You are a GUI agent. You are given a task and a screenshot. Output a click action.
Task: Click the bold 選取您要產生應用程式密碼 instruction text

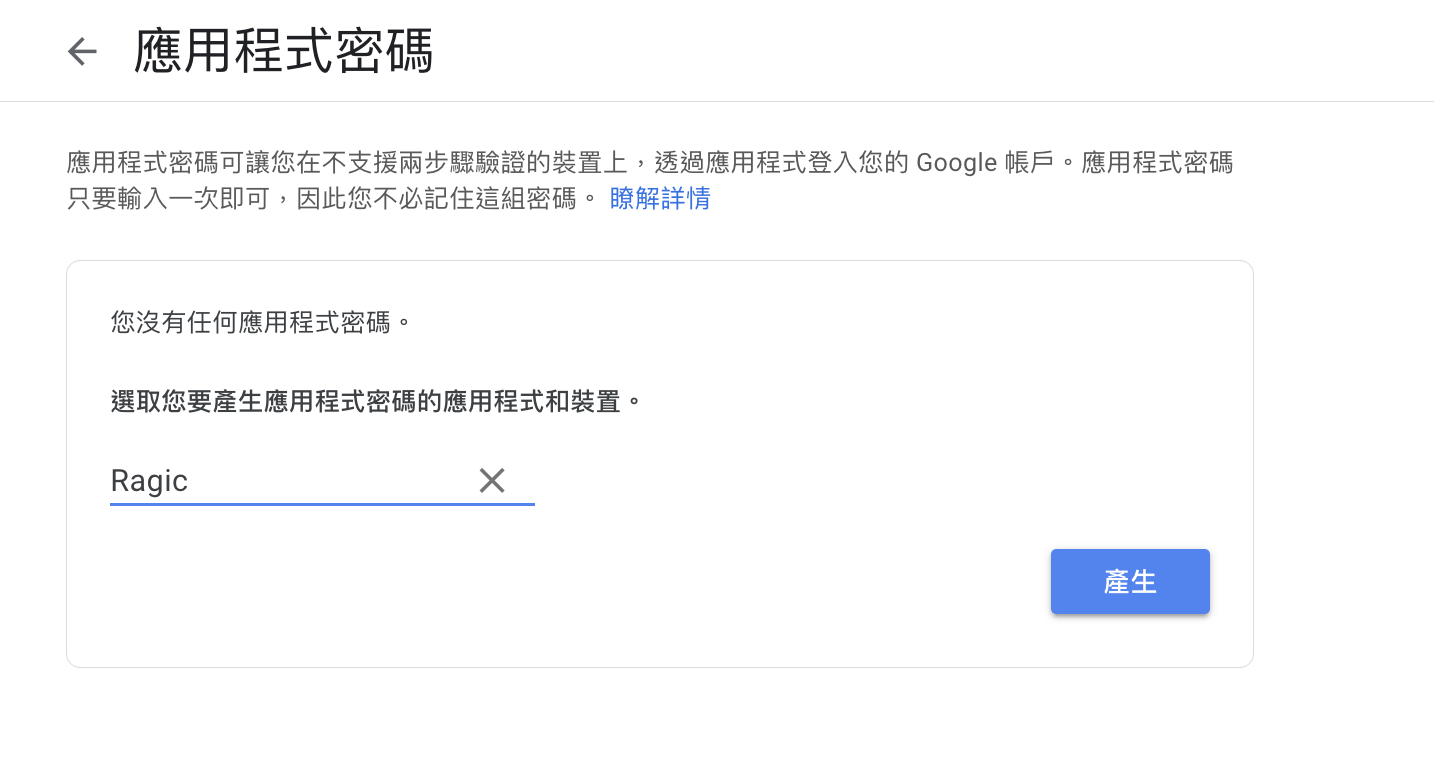coord(376,402)
